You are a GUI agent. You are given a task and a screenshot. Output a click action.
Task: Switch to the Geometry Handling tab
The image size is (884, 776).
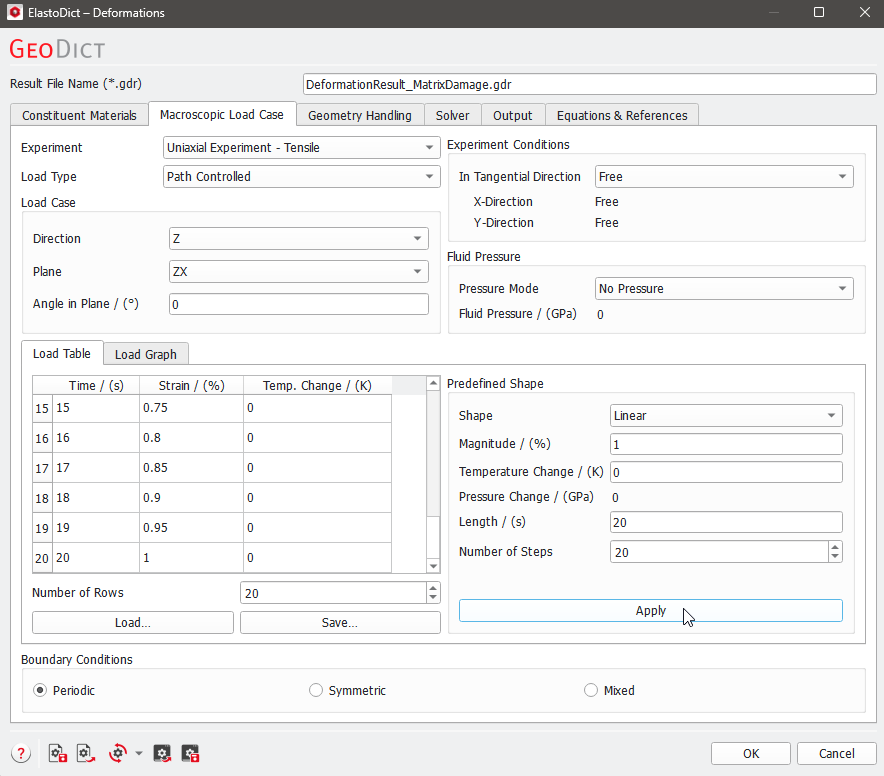click(x=359, y=115)
